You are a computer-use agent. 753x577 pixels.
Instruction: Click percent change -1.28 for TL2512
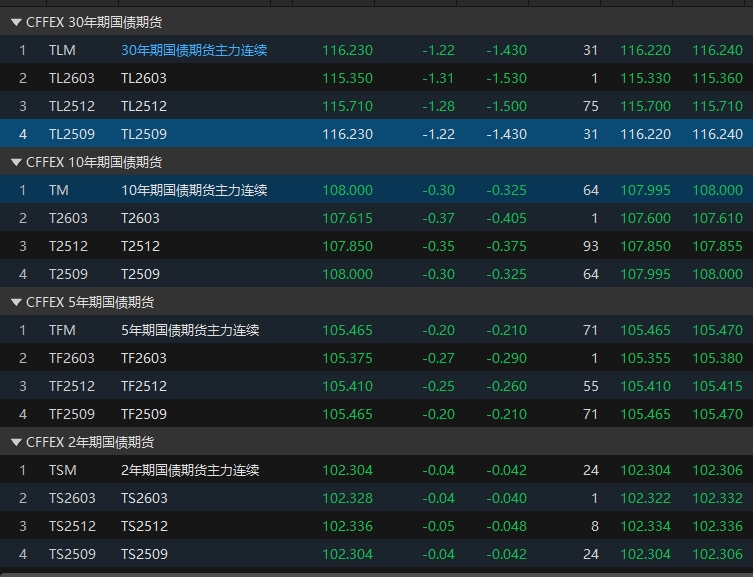[x=438, y=106]
